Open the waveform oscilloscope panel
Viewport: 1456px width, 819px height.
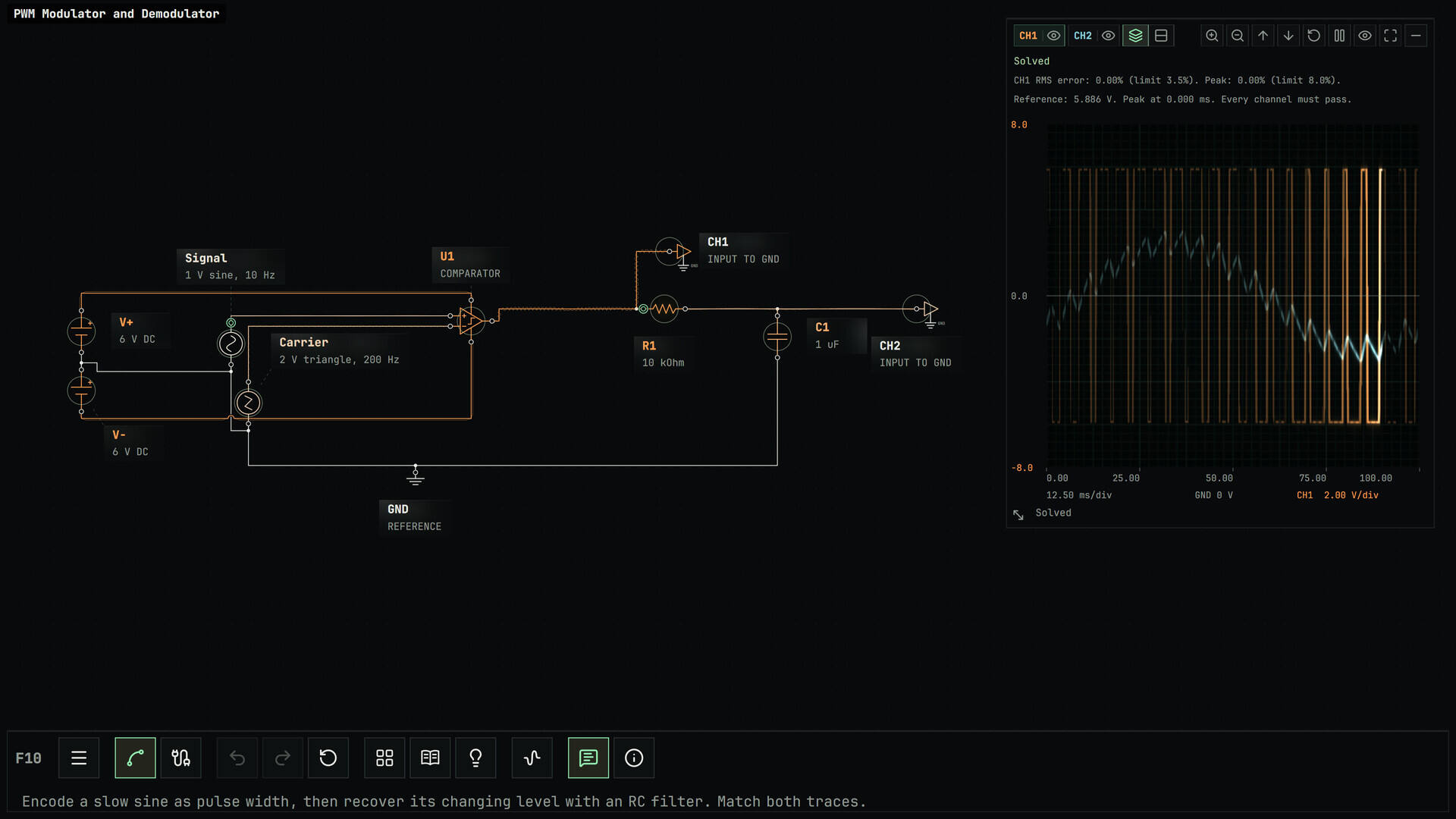pyautogui.click(x=532, y=758)
